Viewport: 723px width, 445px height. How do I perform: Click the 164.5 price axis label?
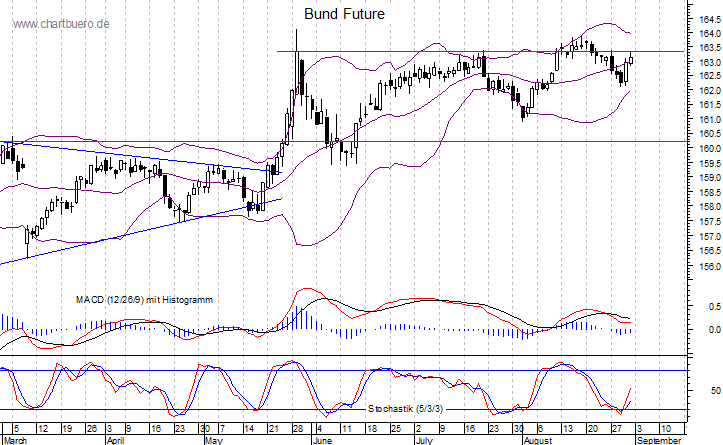(x=710, y=19)
